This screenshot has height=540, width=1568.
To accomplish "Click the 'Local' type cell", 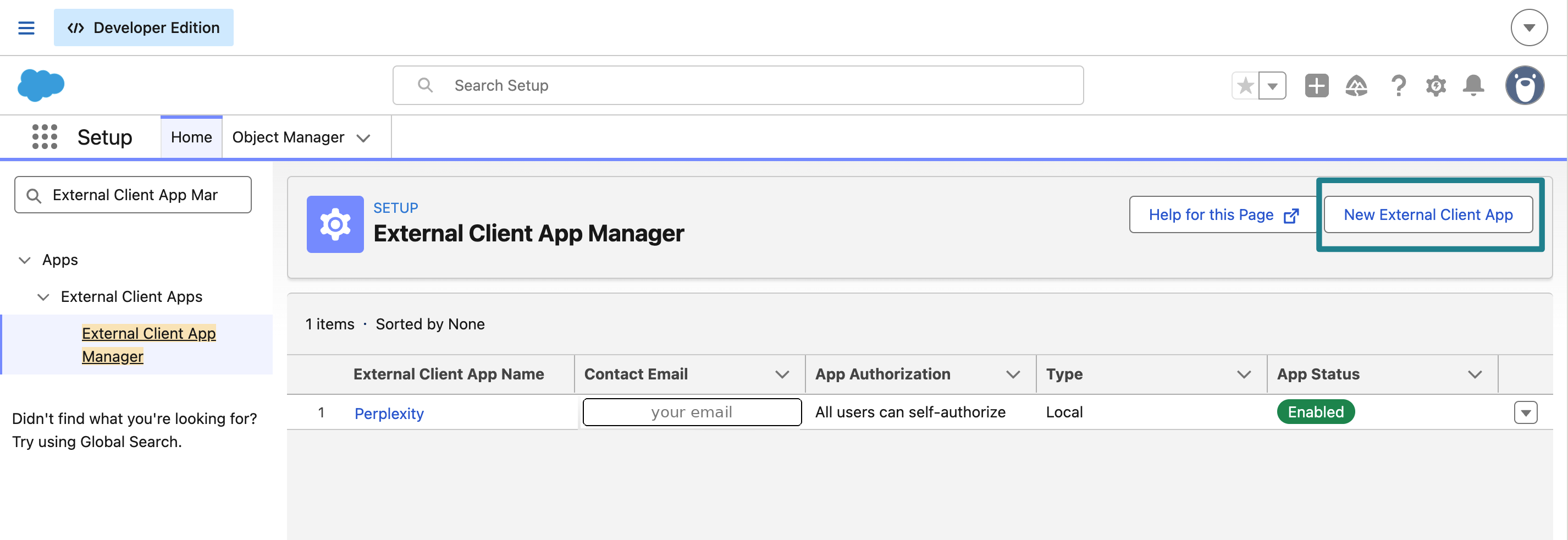I will (1064, 412).
